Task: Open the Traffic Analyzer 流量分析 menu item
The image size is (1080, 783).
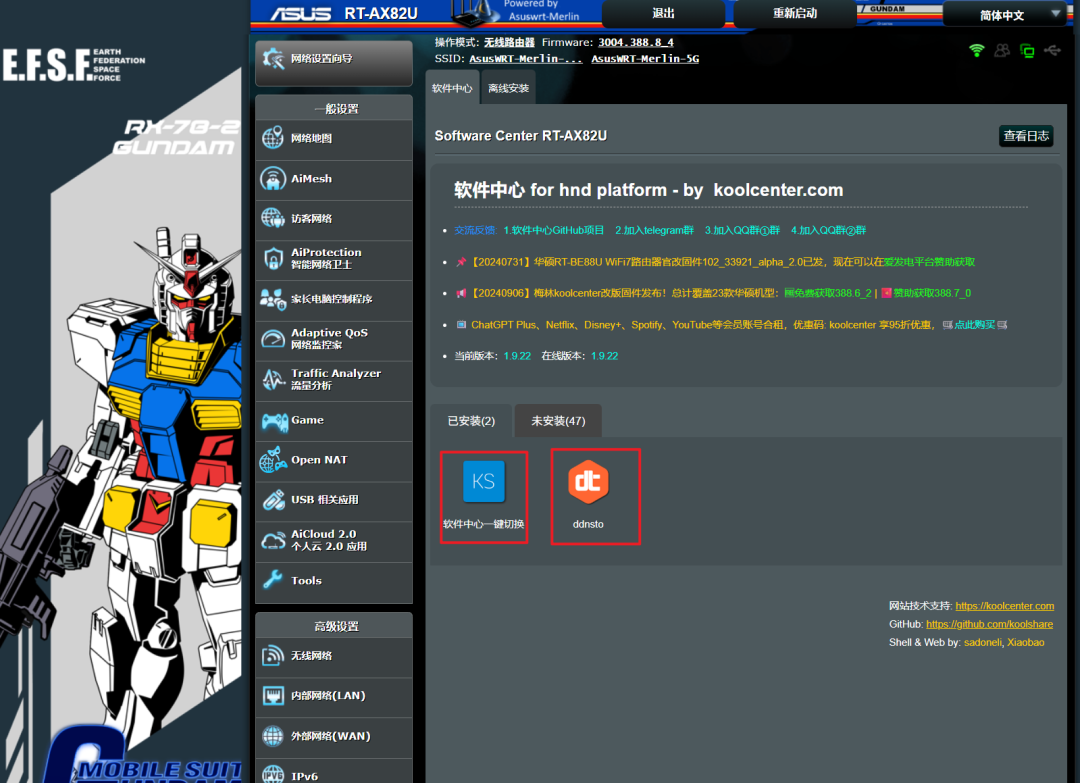Action: (334, 379)
